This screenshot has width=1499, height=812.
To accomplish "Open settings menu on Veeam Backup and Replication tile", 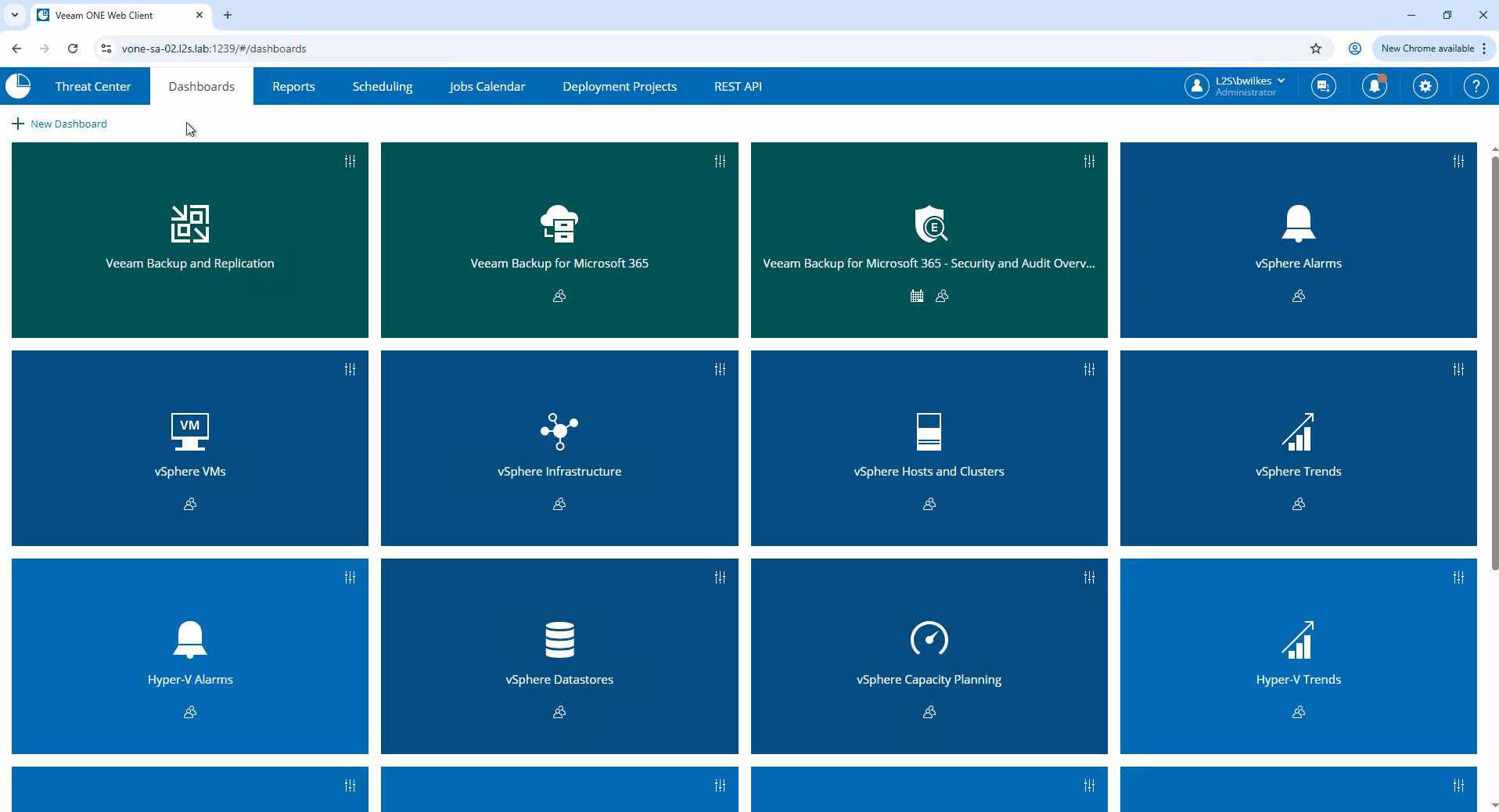I will (x=350, y=161).
